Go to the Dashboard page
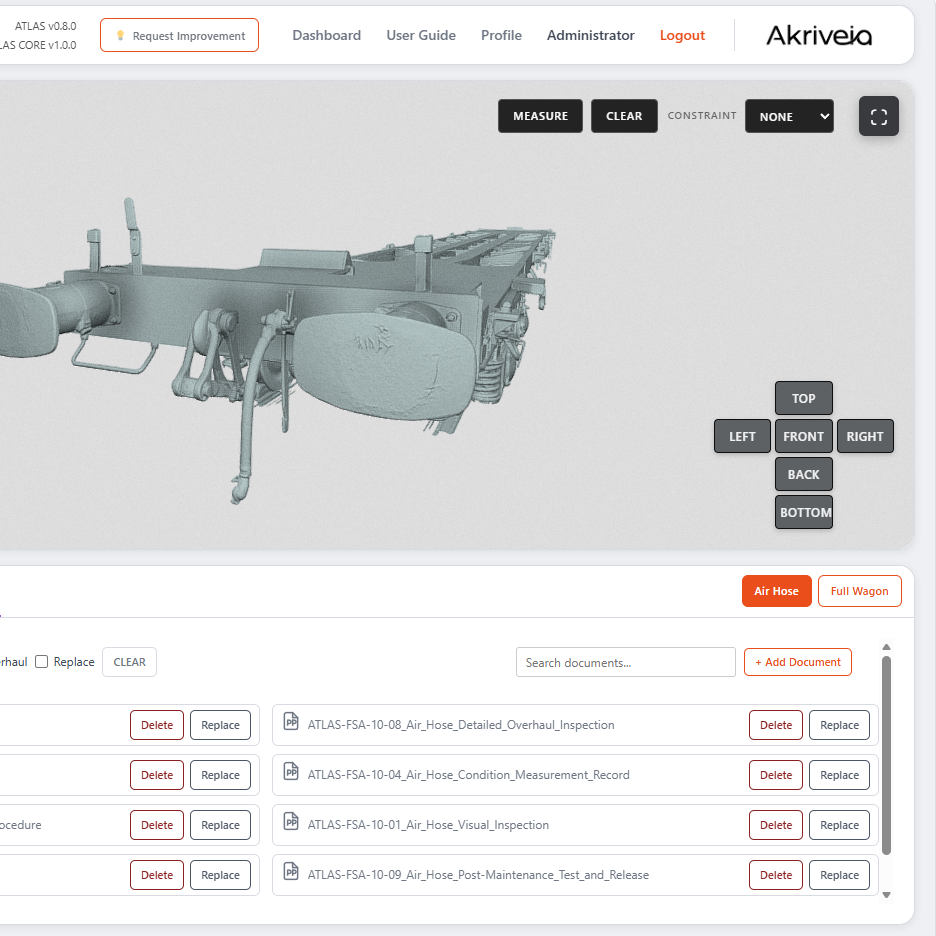Image resolution: width=936 pixels, height=936 pixels. (327, 36)
